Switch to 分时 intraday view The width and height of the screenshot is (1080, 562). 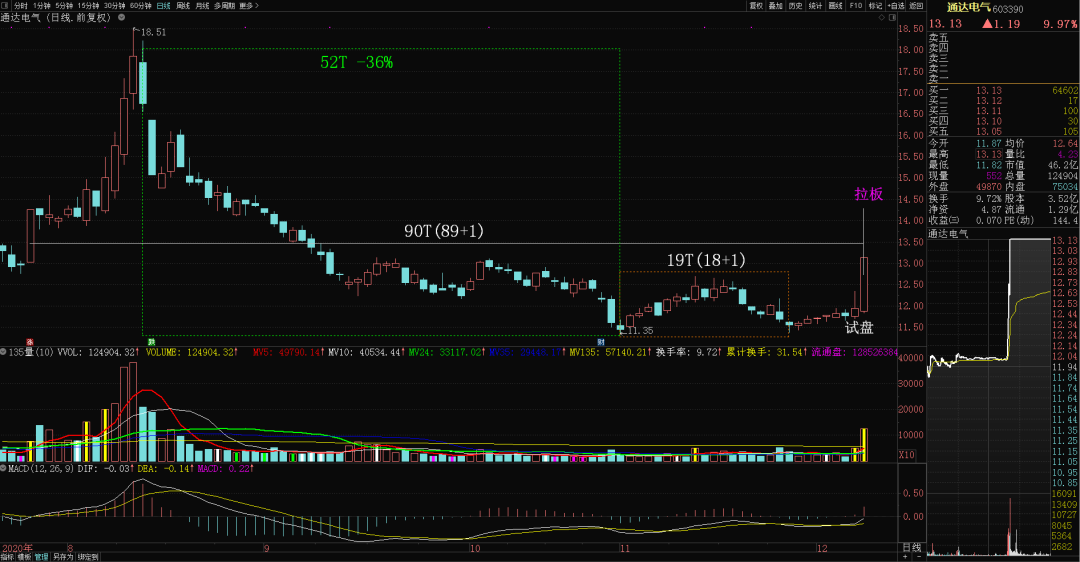click(21, 6)
